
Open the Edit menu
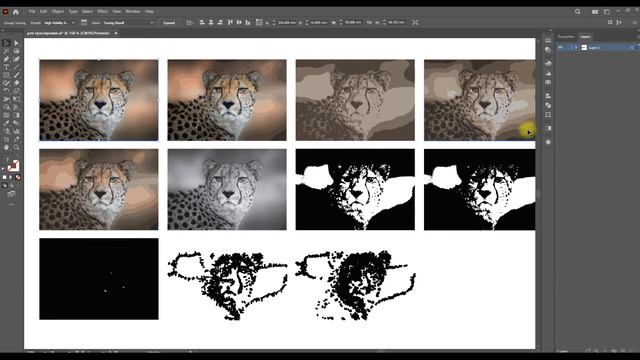tap(43, 11)
